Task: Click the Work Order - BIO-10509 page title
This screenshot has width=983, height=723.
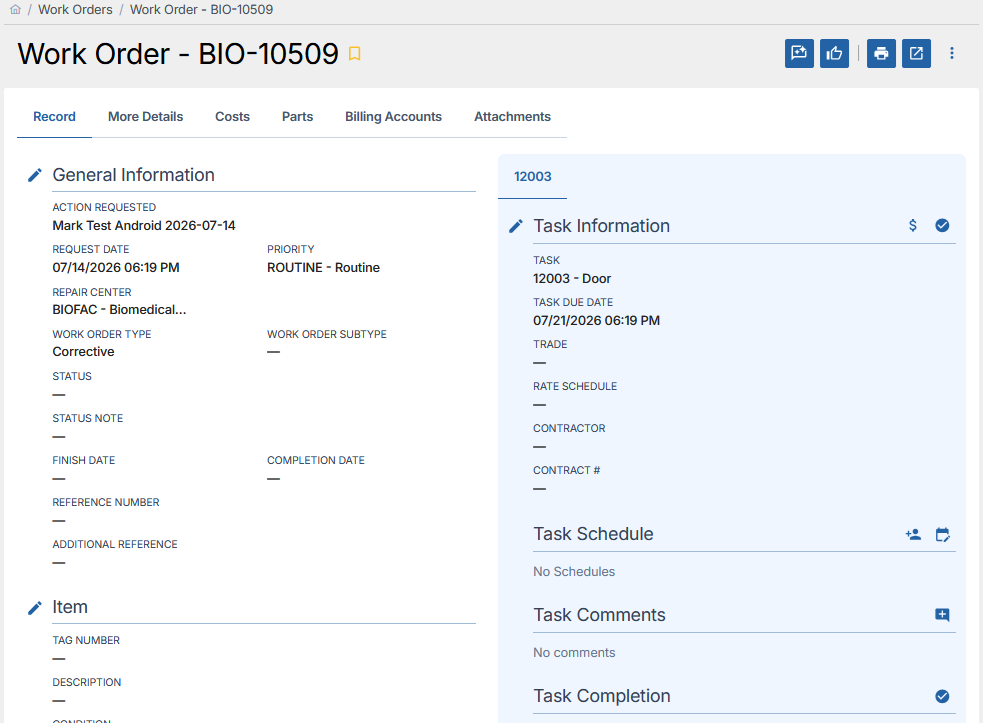Action: [x=178, y=54]
